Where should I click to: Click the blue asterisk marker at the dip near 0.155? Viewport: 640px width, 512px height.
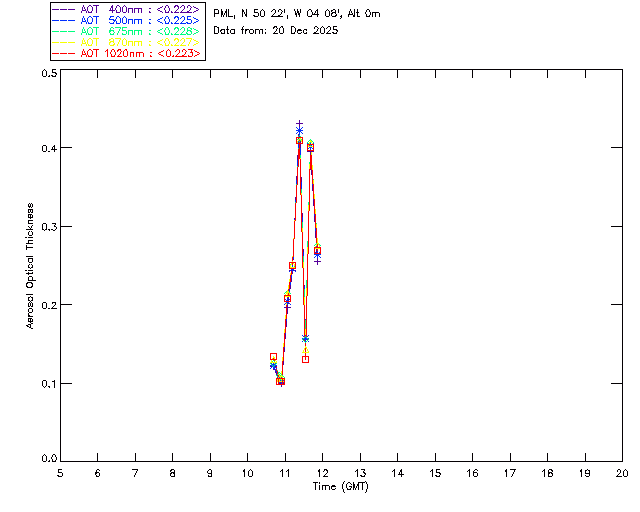pyautogui.click(x=305, y=338)
